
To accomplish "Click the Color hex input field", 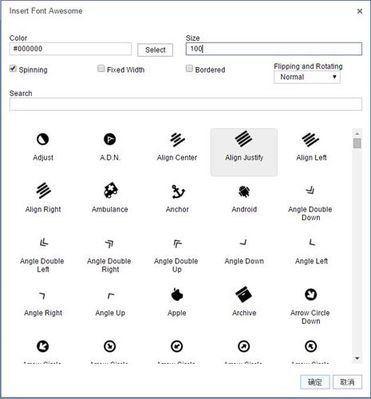I will coord(70,49).
